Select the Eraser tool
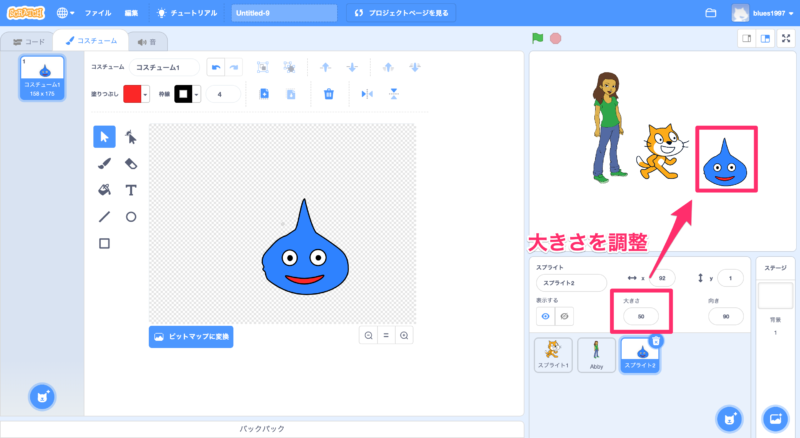Screen dimensions: 800x438 click(x=131, y=163)
